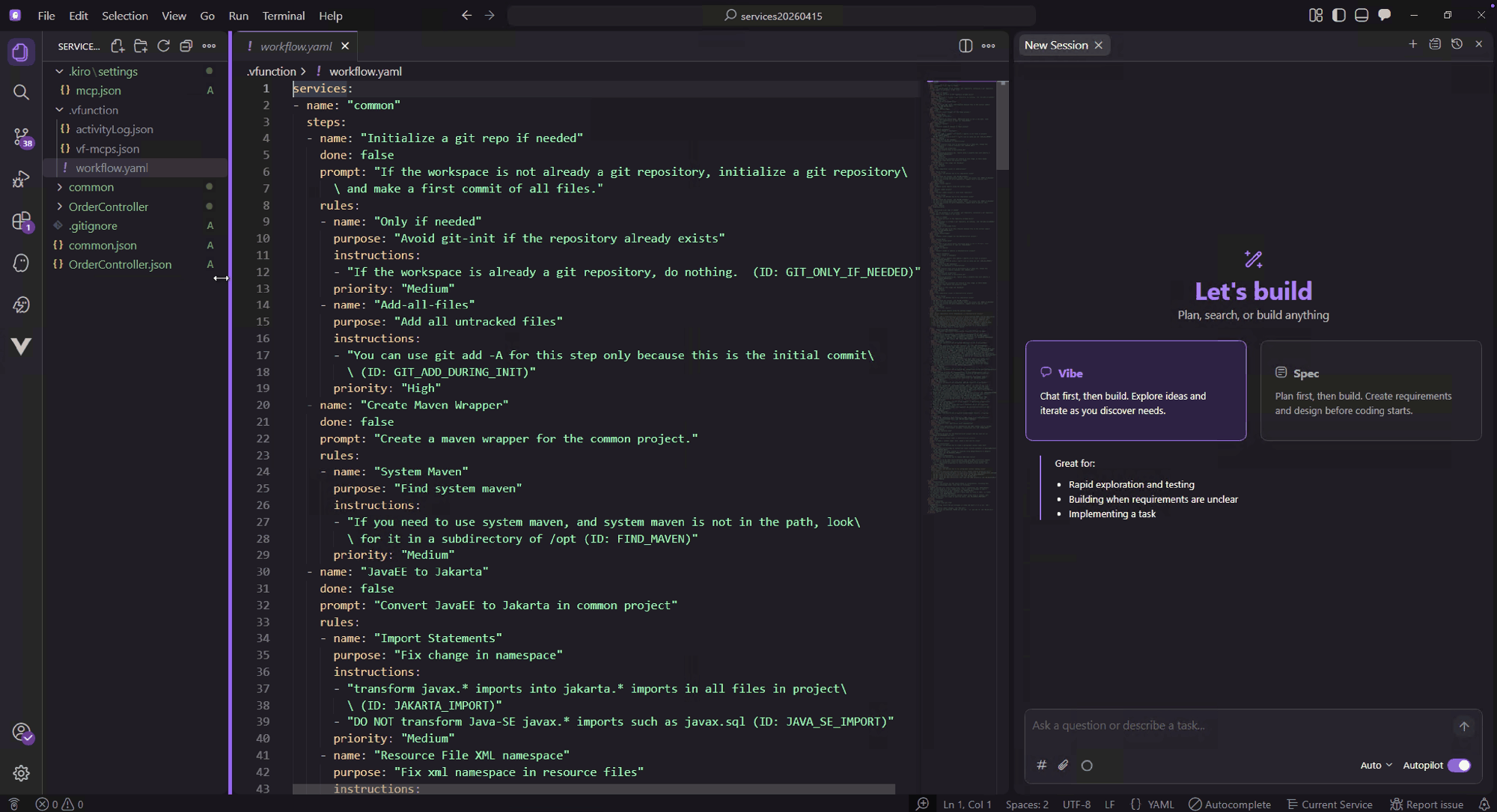Open chat session history
Screen dimensions: 1497x812
point(1457,44)
